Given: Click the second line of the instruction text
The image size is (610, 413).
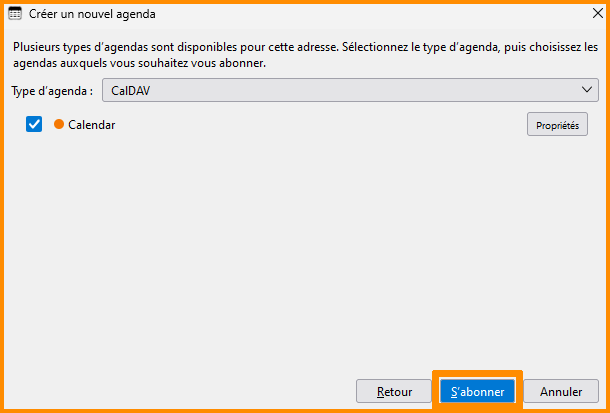Looking at the screenshot, I should [140, 63].
